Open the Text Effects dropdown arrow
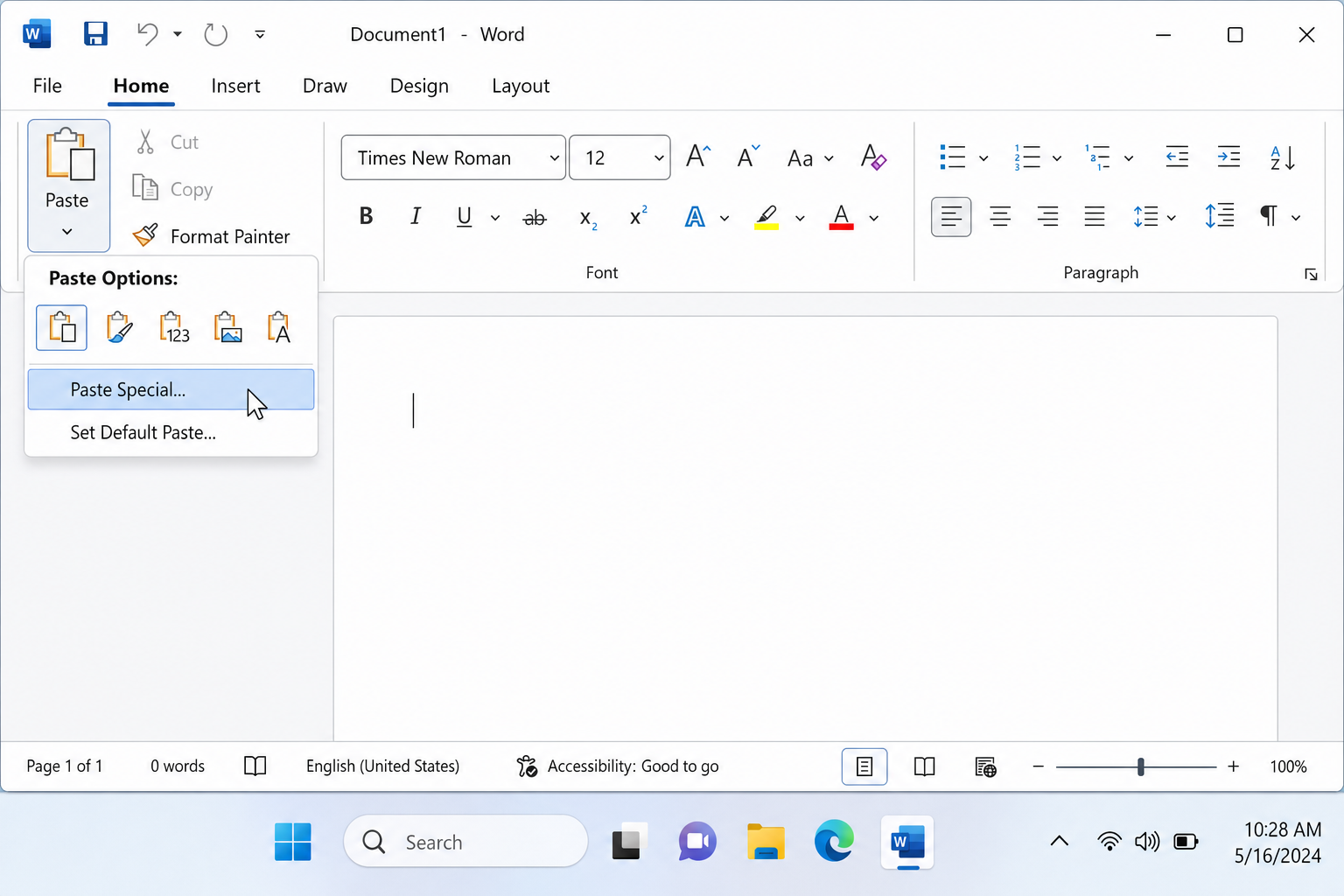Screen dimensions: 1344x896 [724, 218]
